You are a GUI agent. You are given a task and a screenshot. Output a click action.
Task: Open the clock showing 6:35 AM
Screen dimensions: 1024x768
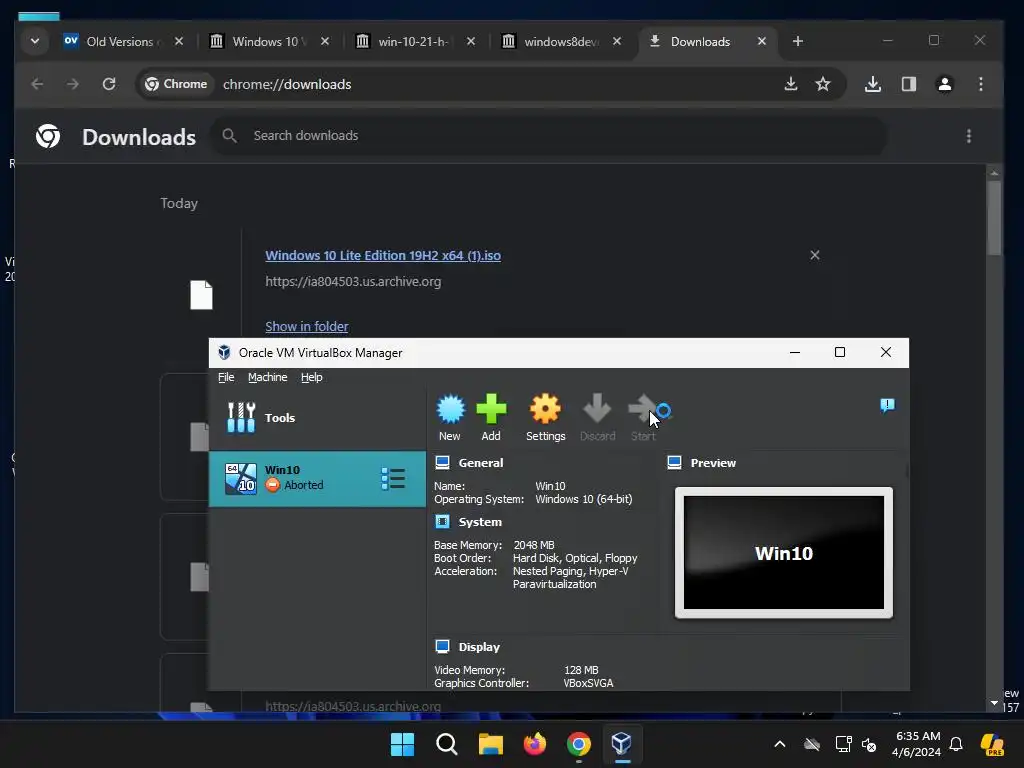pos(917,744)
